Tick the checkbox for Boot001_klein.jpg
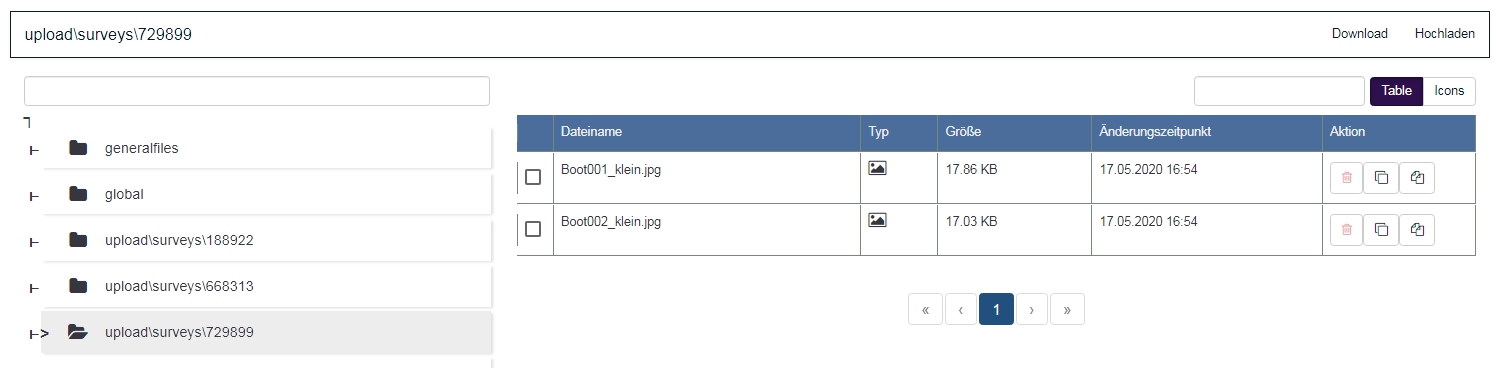This screenshot has width=1496, height=368. [x=533, y=177]
